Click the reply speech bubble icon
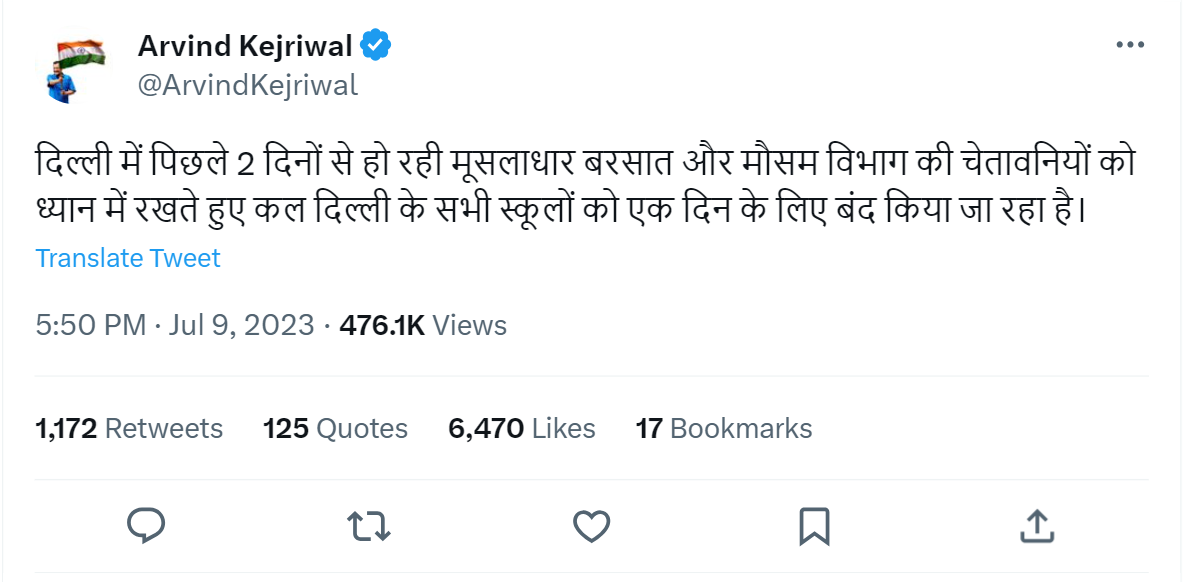 coord(146,524)
